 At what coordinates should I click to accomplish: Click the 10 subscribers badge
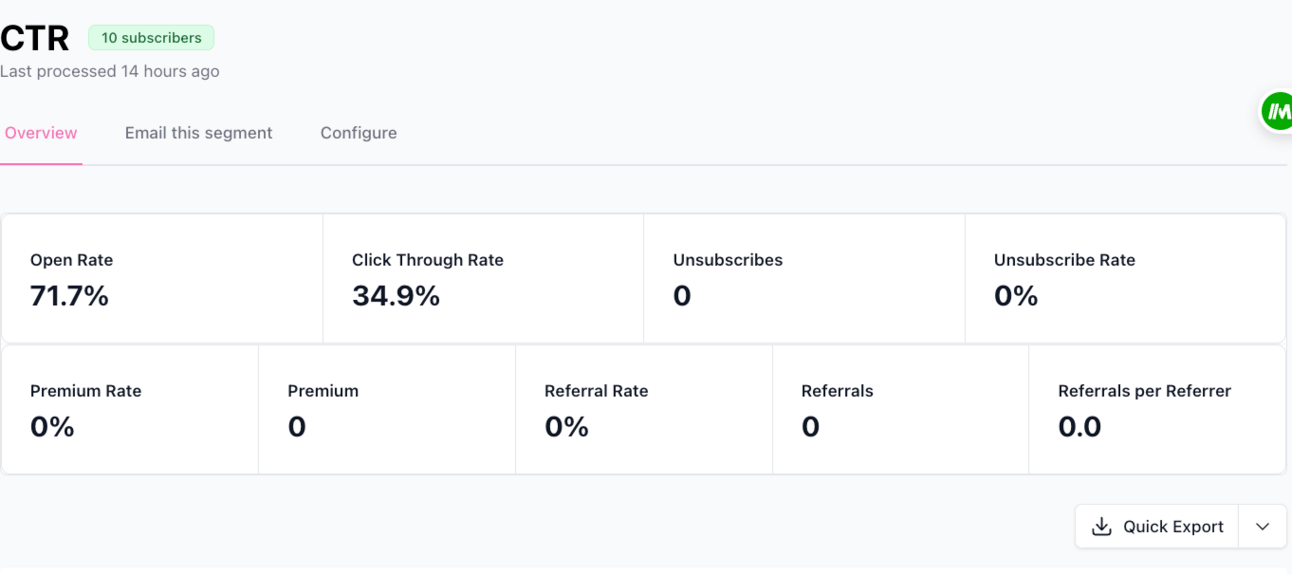tap(151, 38)
